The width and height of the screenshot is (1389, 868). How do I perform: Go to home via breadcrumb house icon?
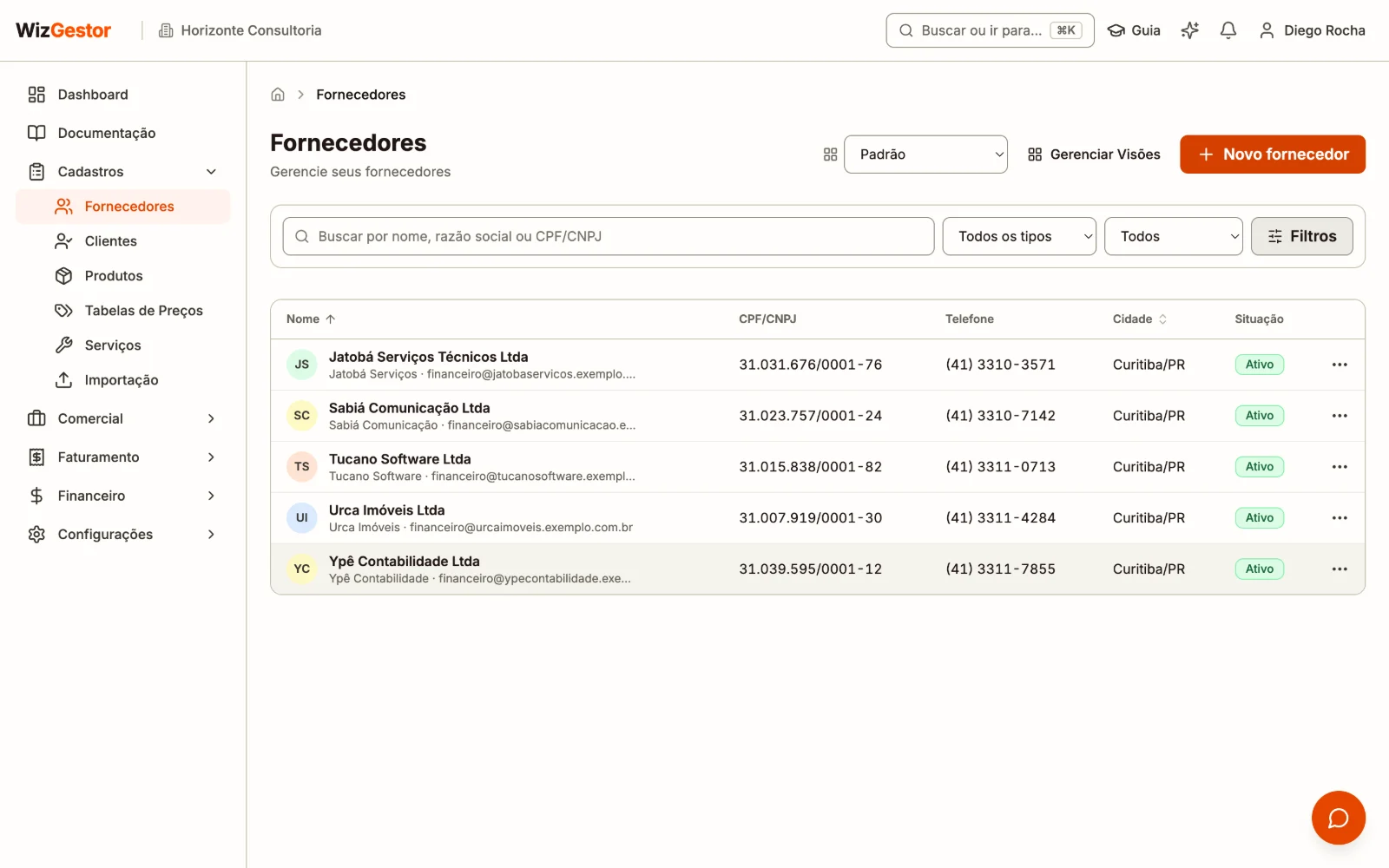278,95
